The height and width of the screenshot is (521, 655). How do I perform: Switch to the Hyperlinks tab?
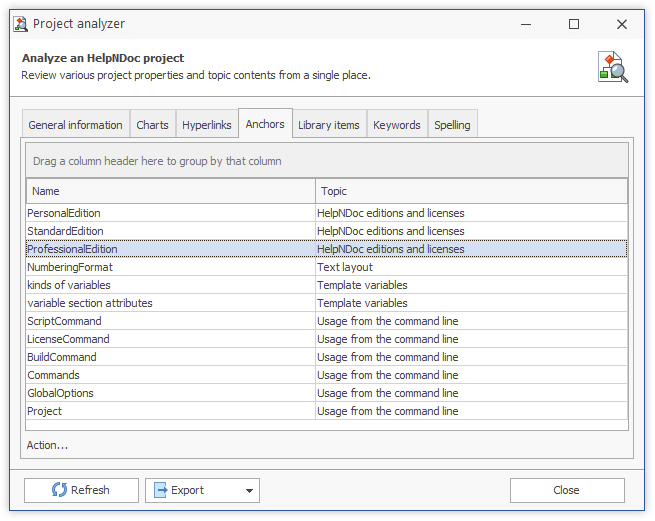point(207,125)
